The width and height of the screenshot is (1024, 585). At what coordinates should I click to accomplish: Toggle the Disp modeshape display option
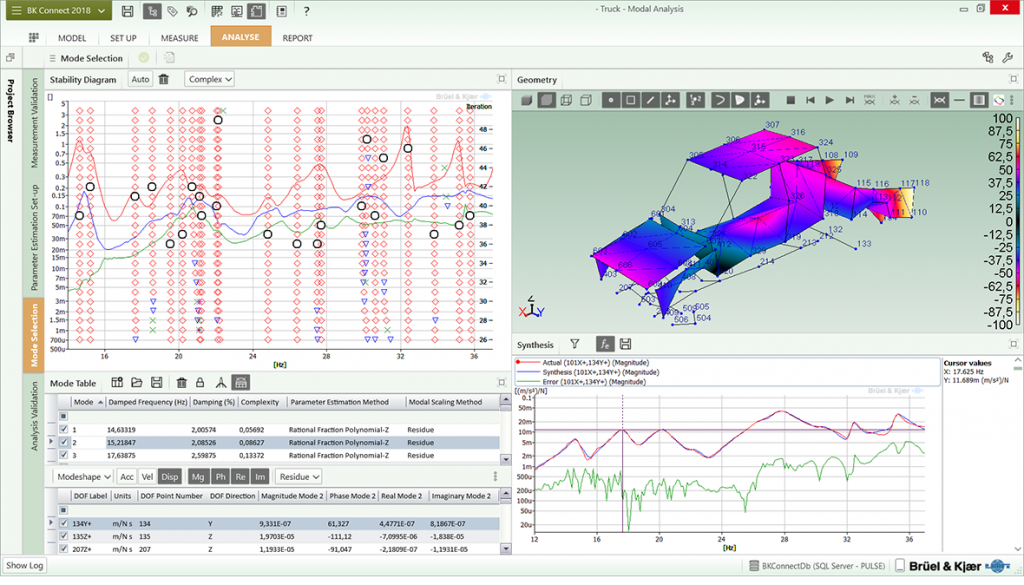click(171, 476)
